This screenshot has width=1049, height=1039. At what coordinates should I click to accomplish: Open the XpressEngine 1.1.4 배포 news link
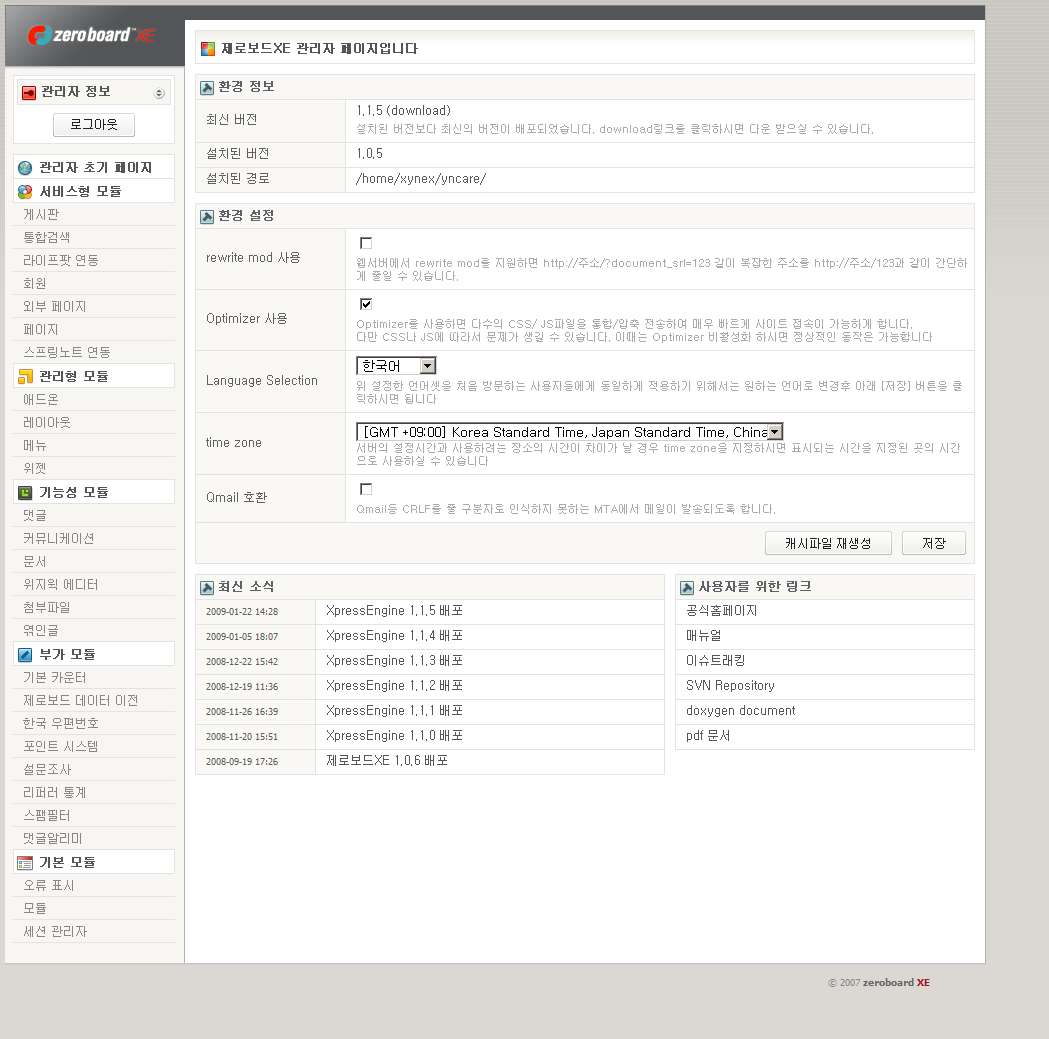click(x=394, y=636)
